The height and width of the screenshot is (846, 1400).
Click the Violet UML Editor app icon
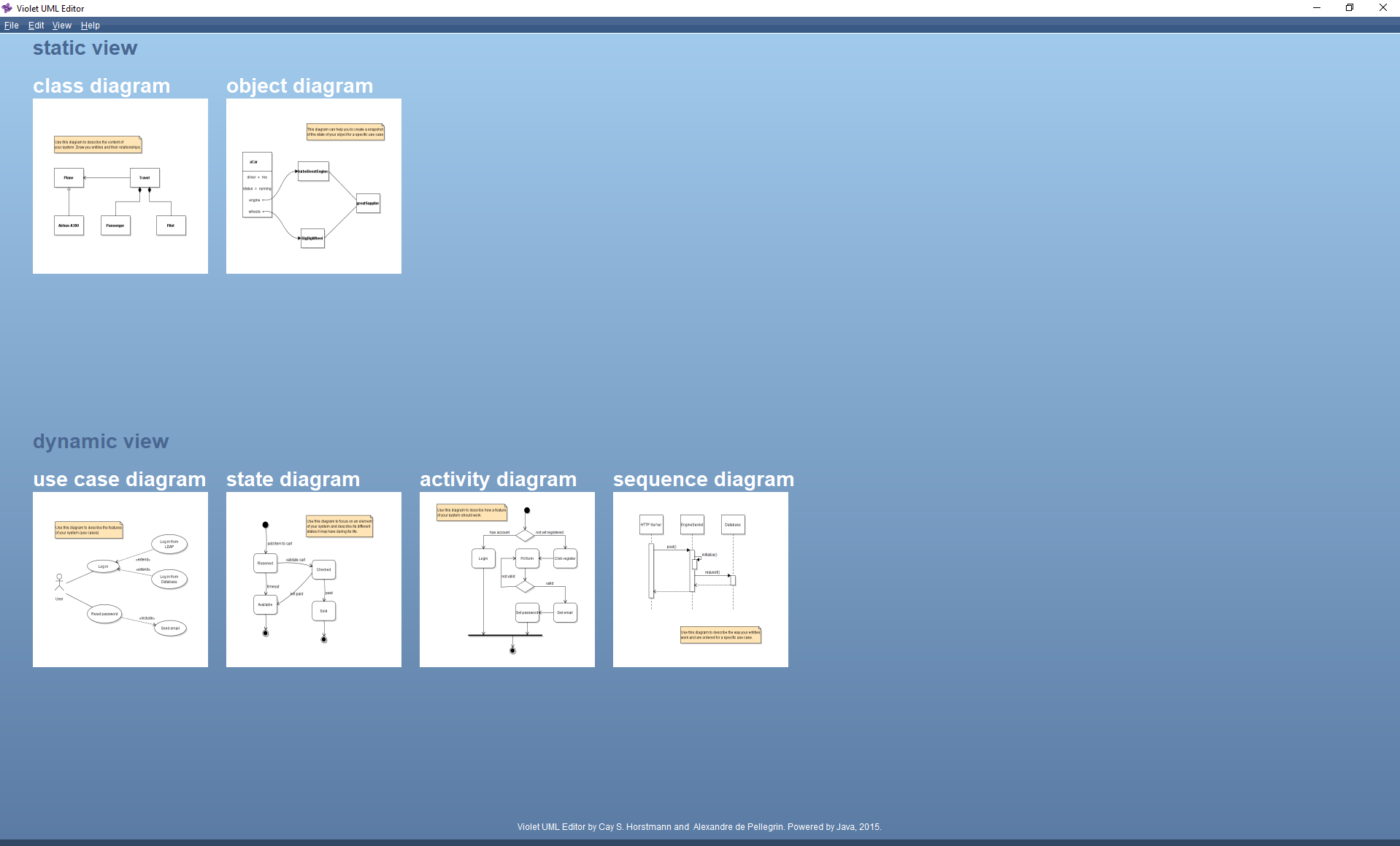tap(7, 8)
